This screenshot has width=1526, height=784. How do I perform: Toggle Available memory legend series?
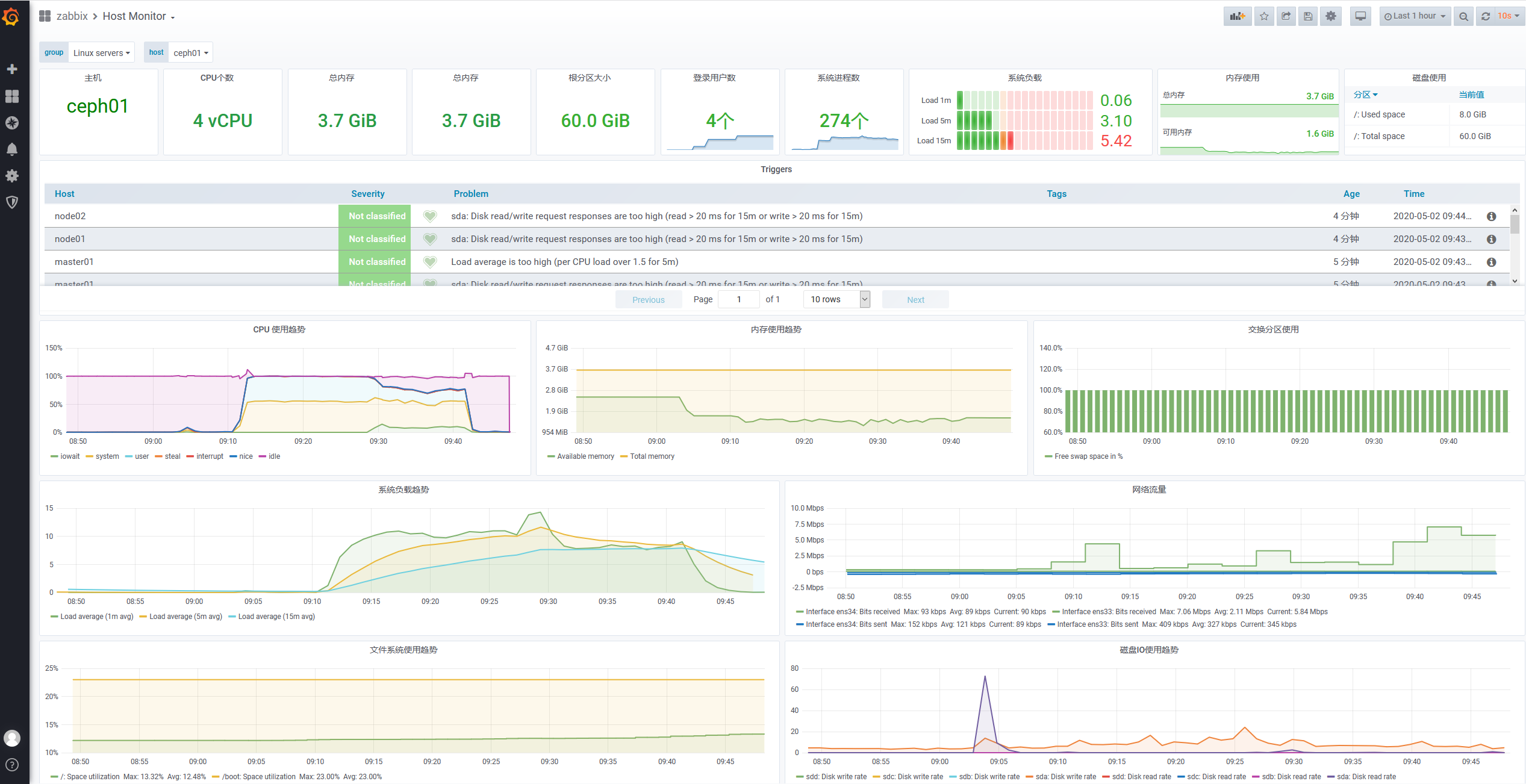pos(585,456)
